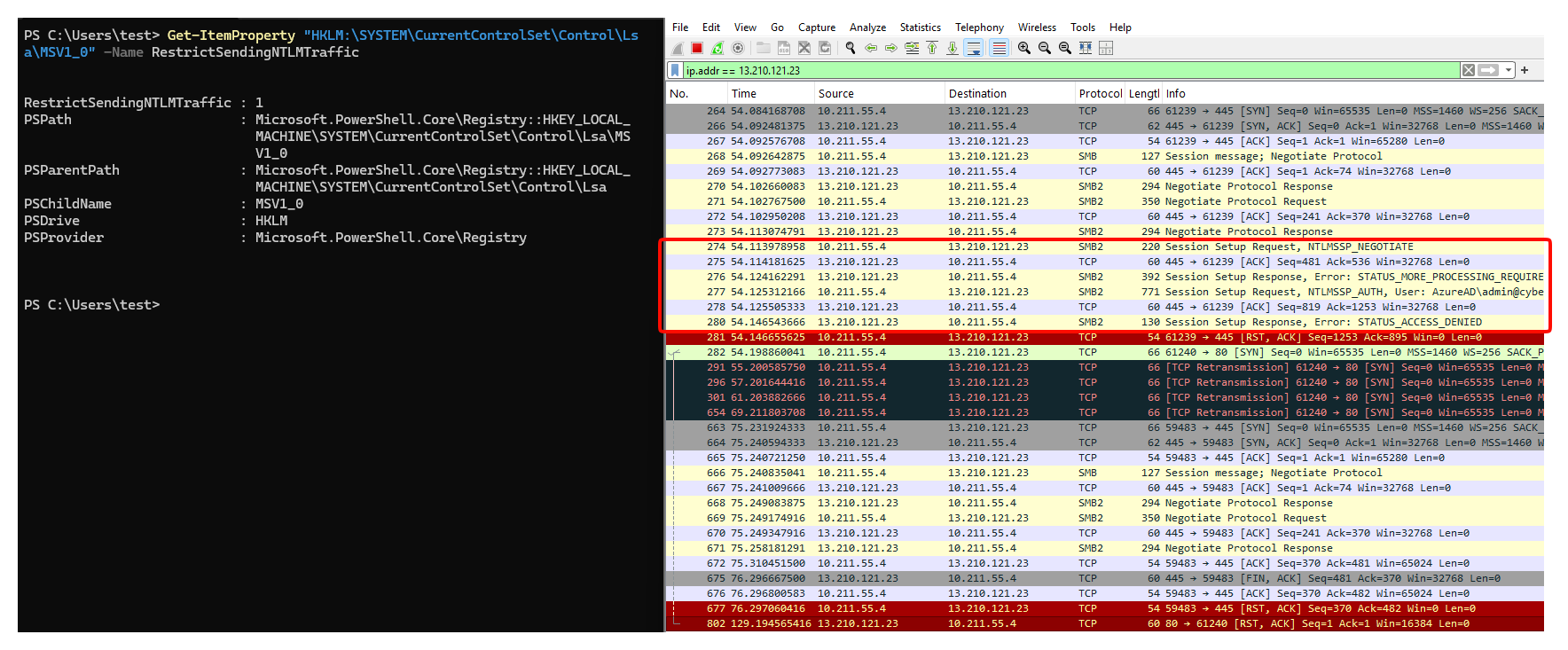The height and width of the screenshot is (650, 1568).
Task: Sort by the Time column header
Action: pos(771,93)
